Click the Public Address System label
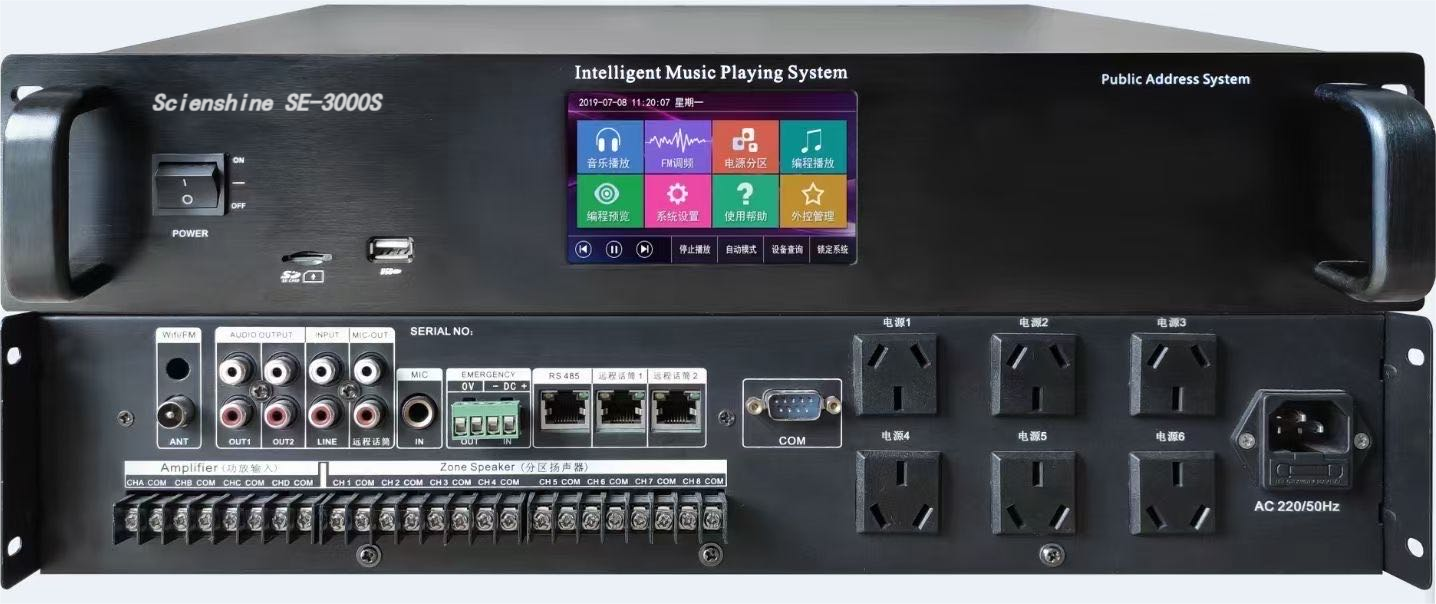The height and width of the screenshot is (604, 1436). [x=1176, y=79]
